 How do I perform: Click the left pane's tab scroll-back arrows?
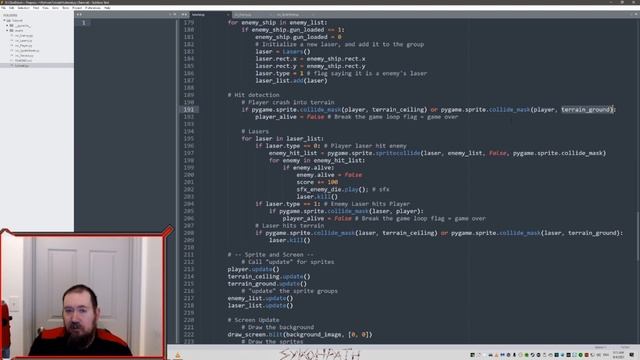(x=79, y=14)
